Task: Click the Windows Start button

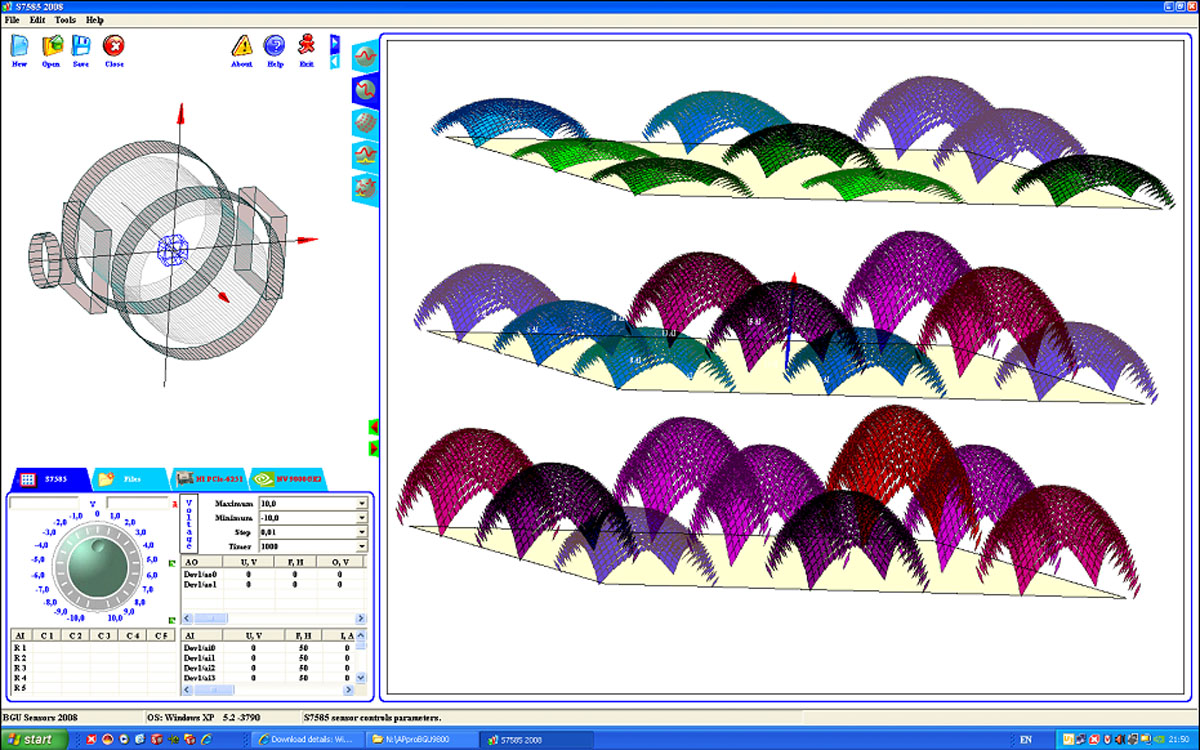Action: click(x=35, y=740)
